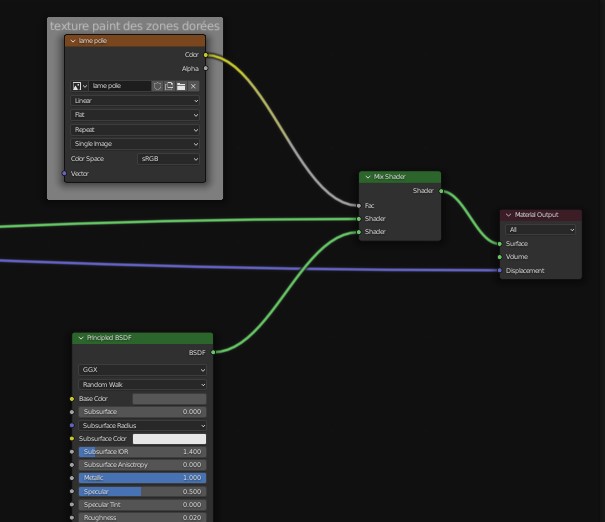The height and width of the screenshot is (522, 605).
Task: Click Surface input socket on Material Output
Action: [x=500, y=244]
